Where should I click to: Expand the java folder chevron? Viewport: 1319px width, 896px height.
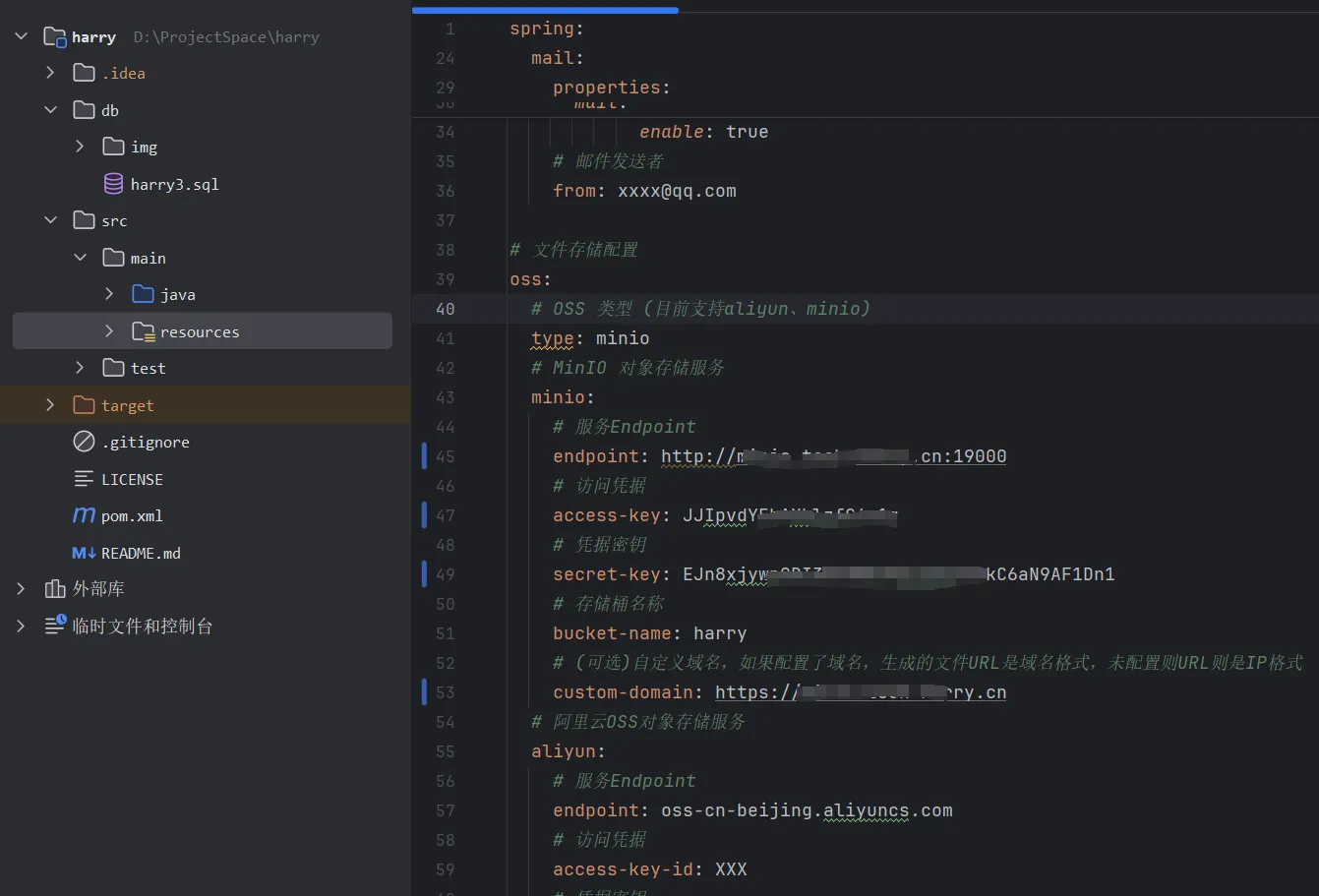[x=109, y=294]
